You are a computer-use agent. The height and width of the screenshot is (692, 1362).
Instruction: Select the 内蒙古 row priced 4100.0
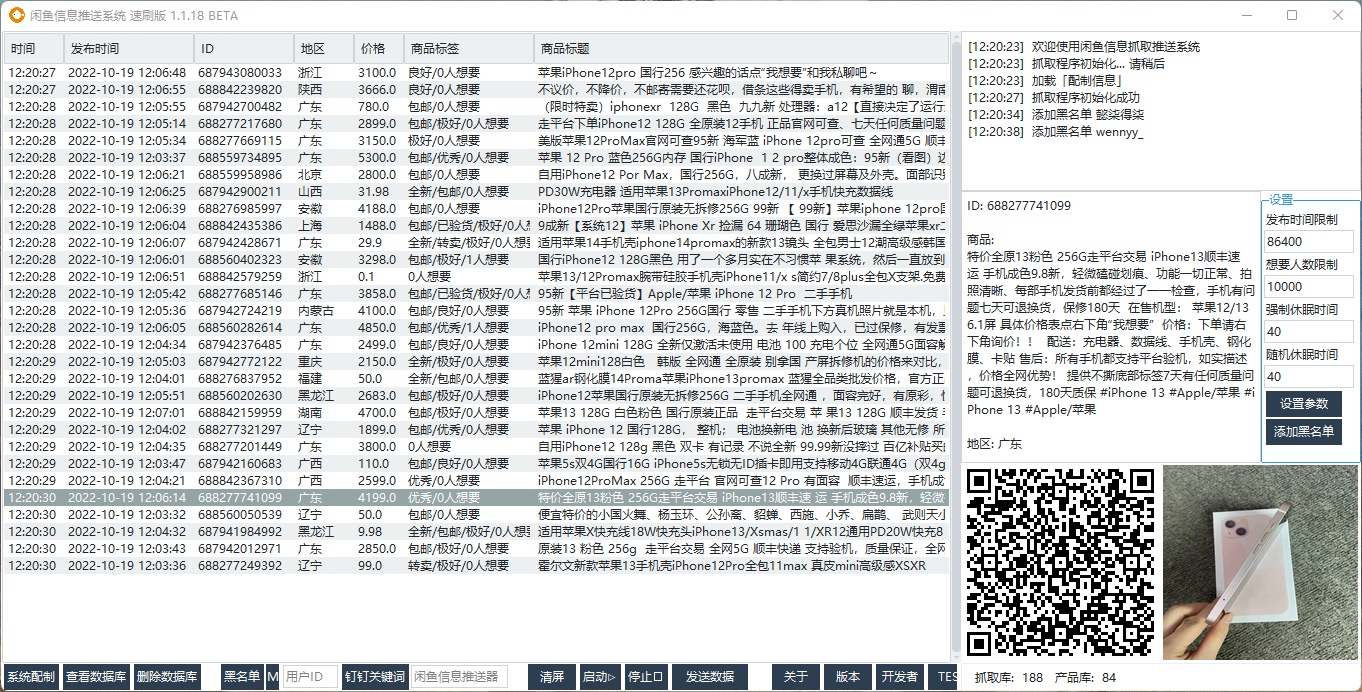[476, 311]
